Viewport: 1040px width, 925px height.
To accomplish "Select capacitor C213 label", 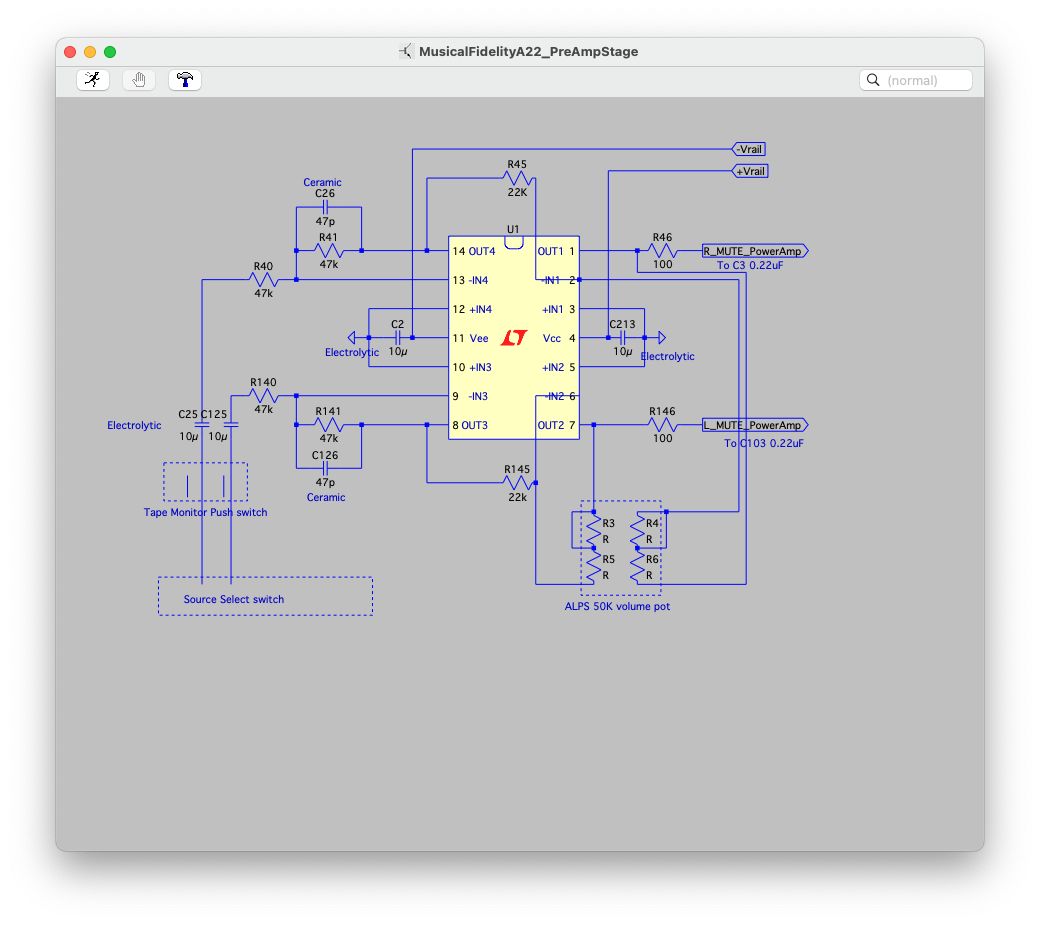I will 622,324.
